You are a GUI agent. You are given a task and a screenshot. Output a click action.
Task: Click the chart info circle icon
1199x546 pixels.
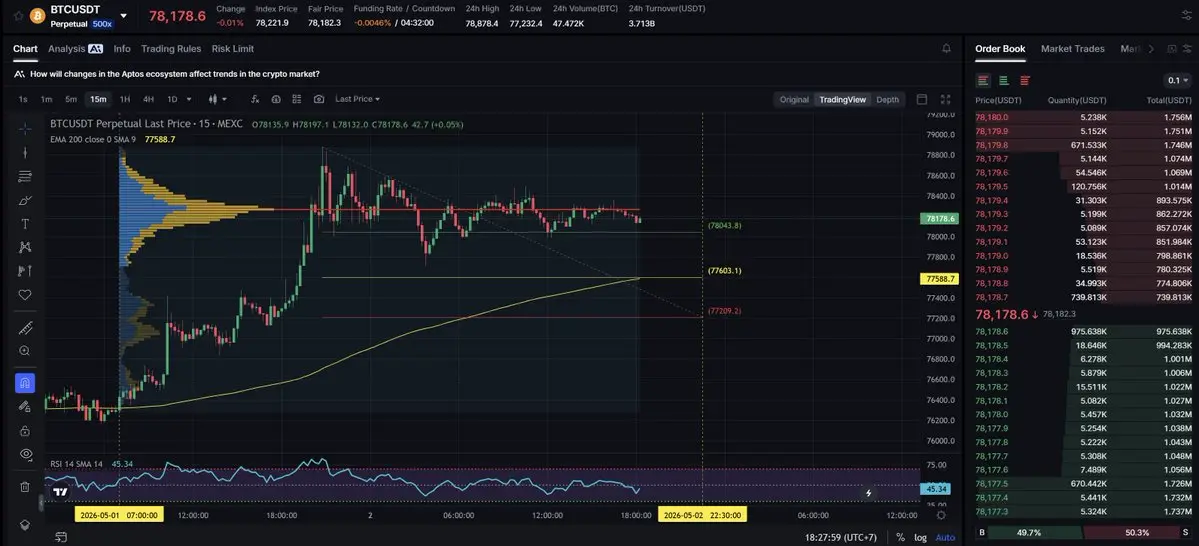276,99
